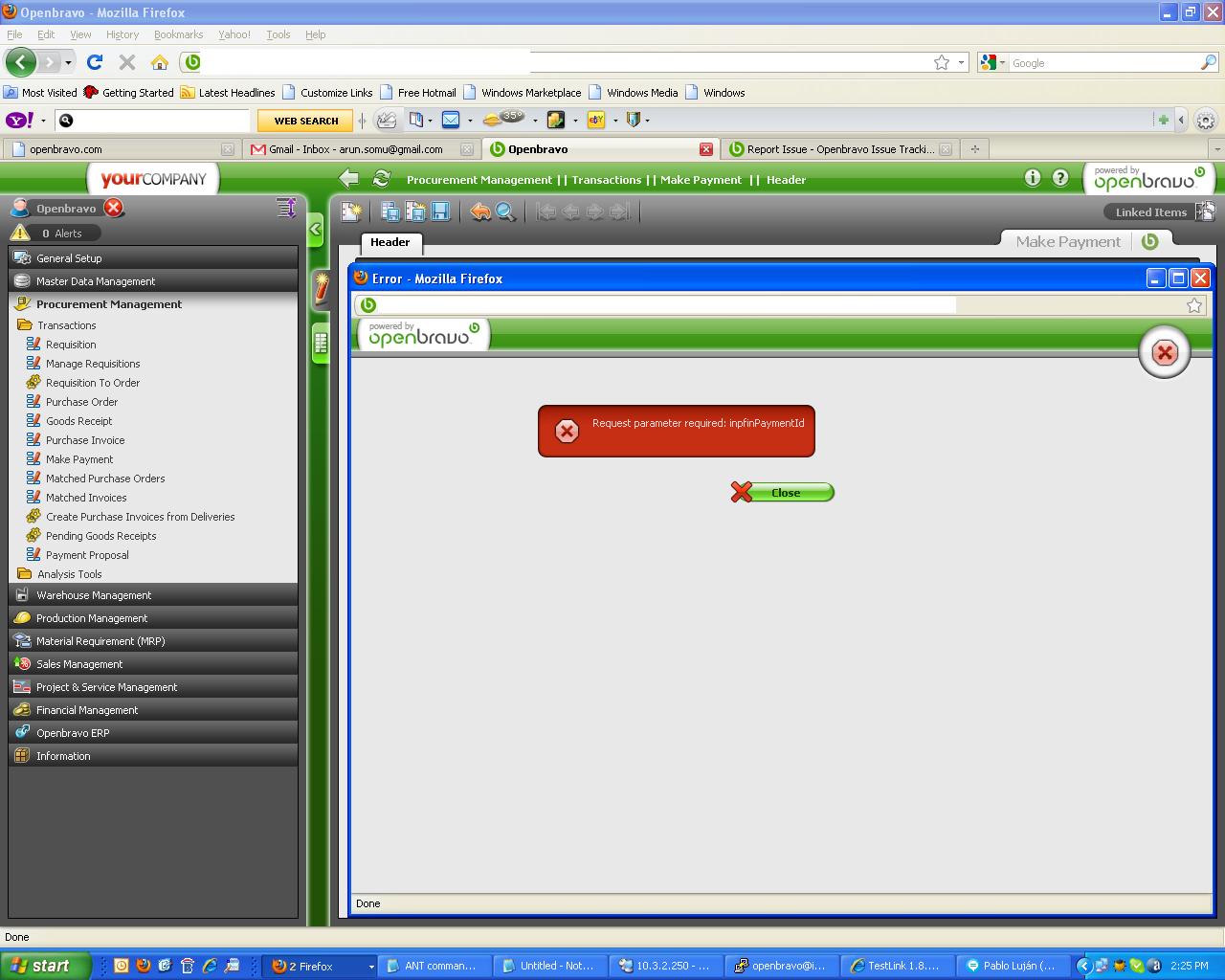Viewport: 1225px width, 980px height.
Task: Expand the Financial Management menu section
Action: pyautogui.click(x=87, y=710)
